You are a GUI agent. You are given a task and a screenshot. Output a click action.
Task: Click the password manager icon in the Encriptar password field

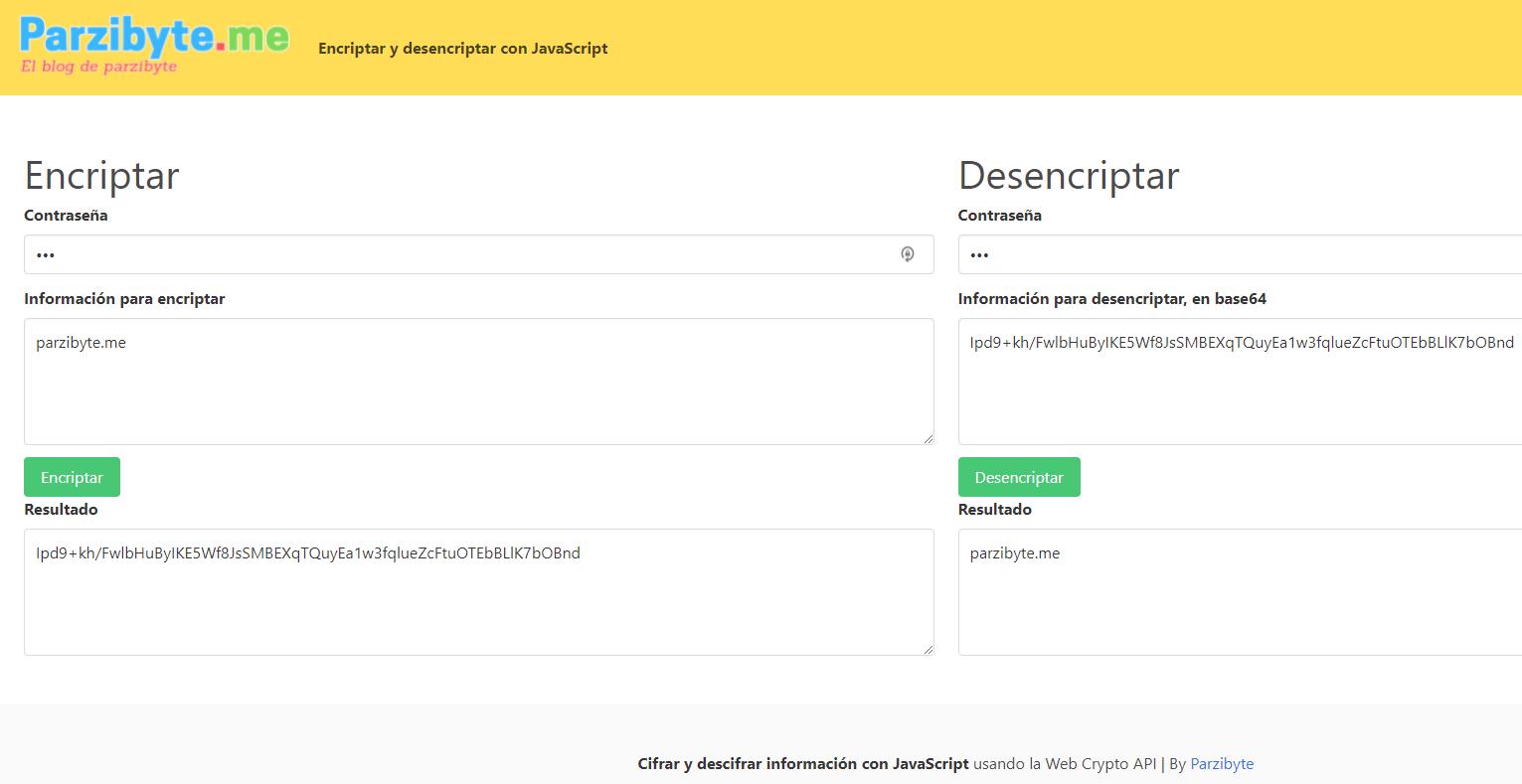point(907,254)
